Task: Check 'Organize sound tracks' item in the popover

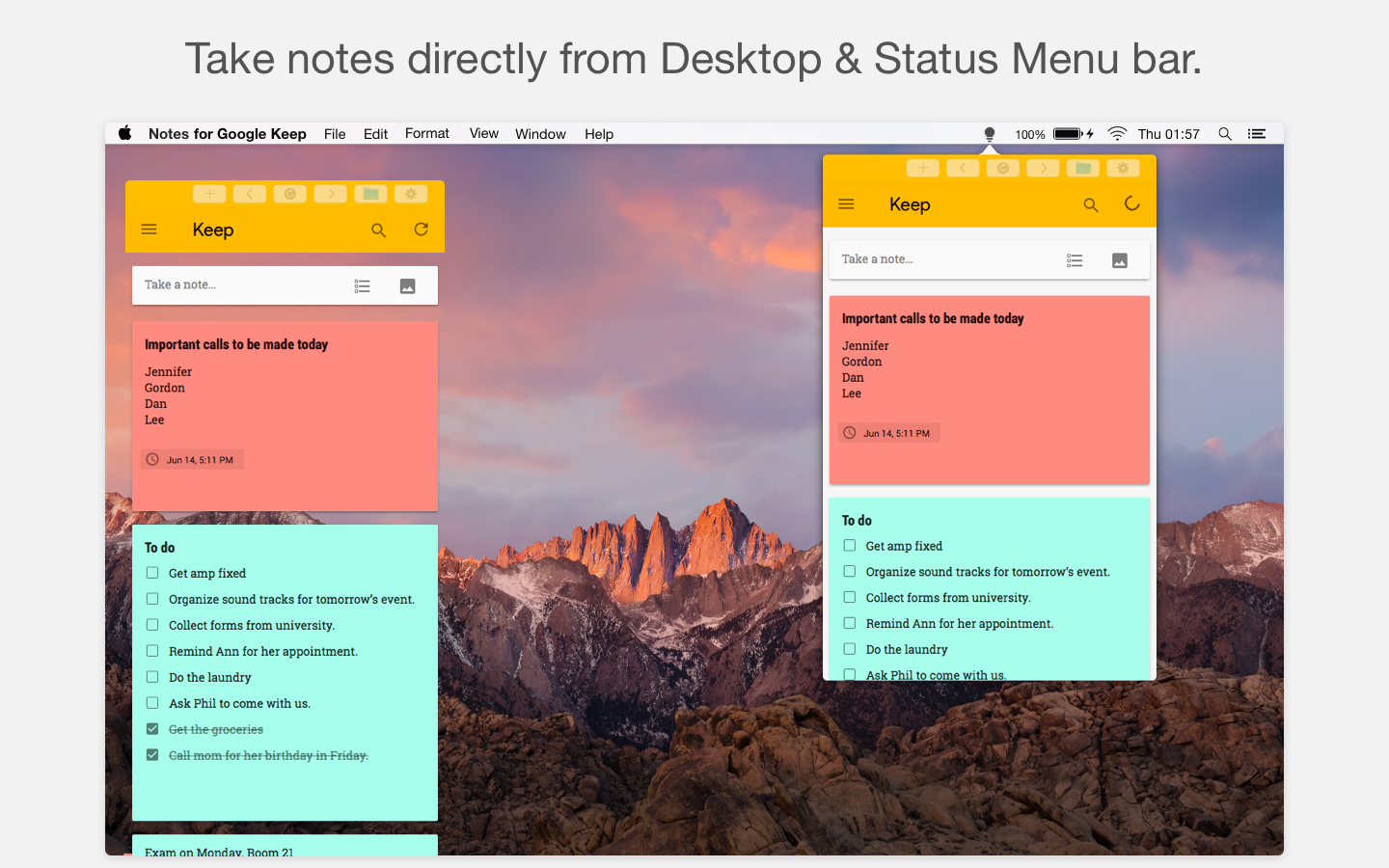Action: (x=850, y=572)
